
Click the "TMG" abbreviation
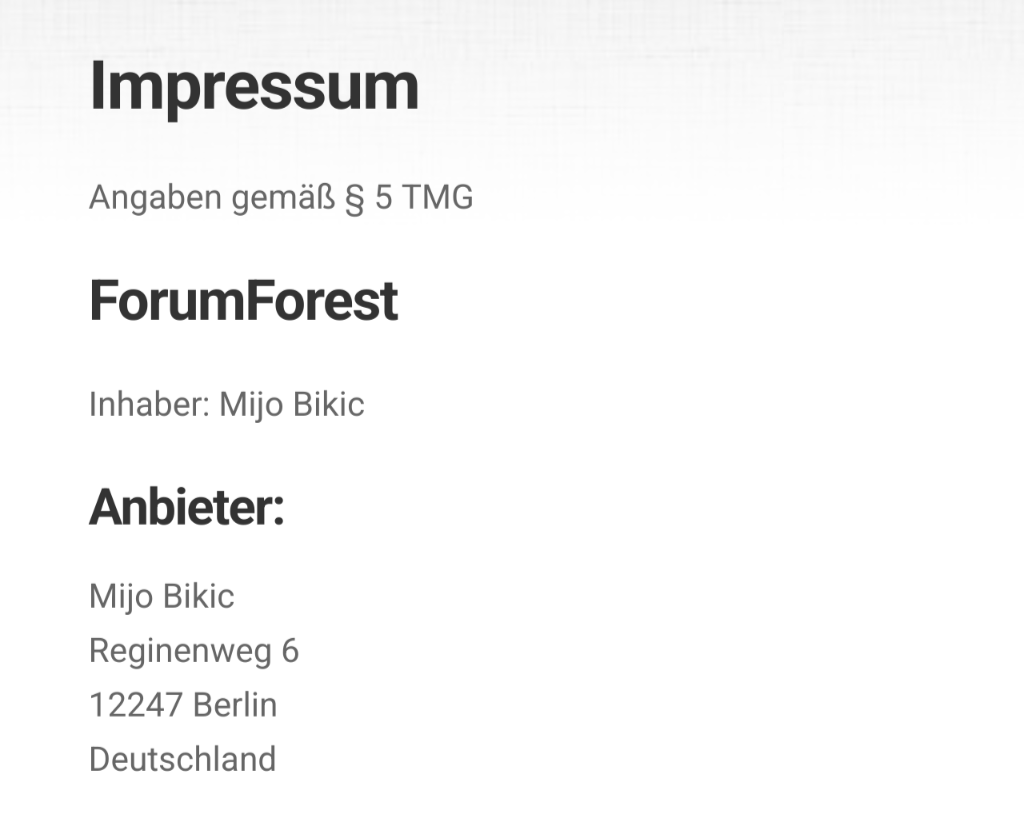pyautogui.click(x=438, y=198)
